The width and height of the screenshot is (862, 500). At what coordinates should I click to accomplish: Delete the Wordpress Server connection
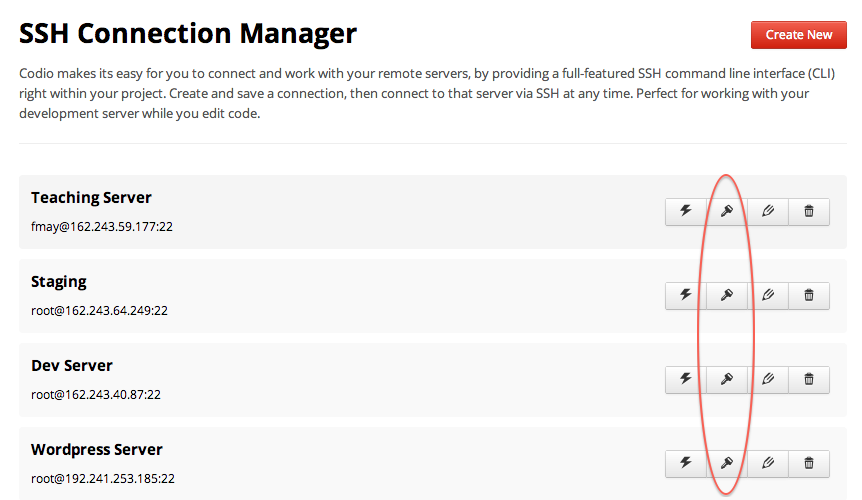tap(809, 464)
